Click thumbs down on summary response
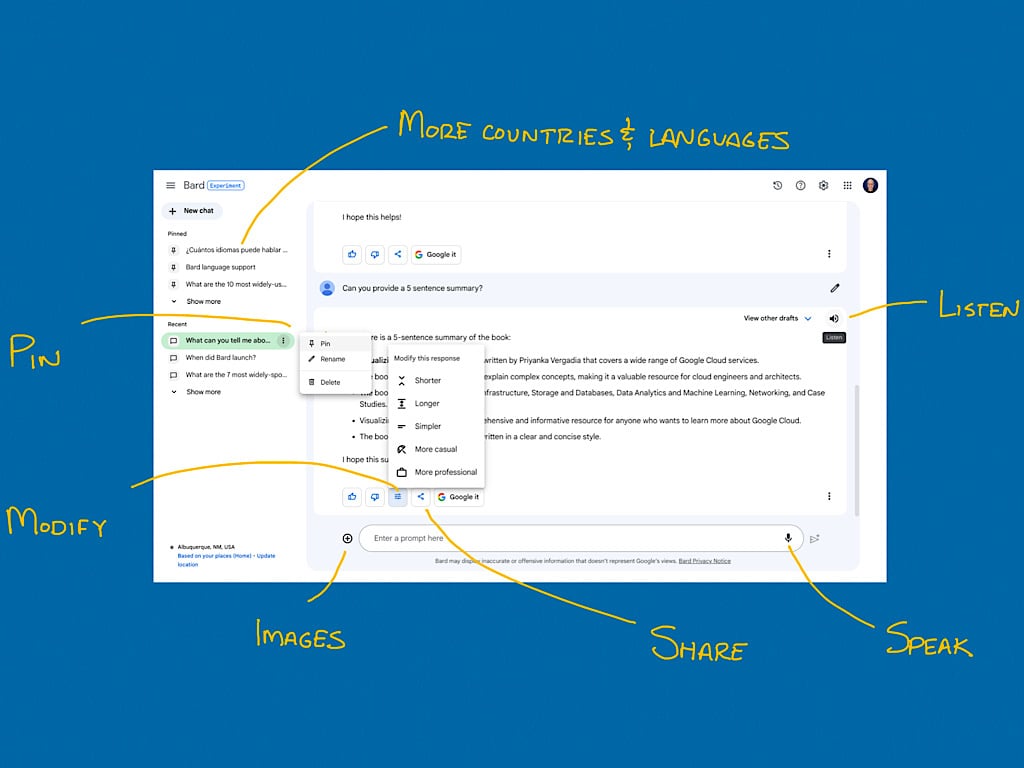The image size is (1024, 768). pos(375,497)
